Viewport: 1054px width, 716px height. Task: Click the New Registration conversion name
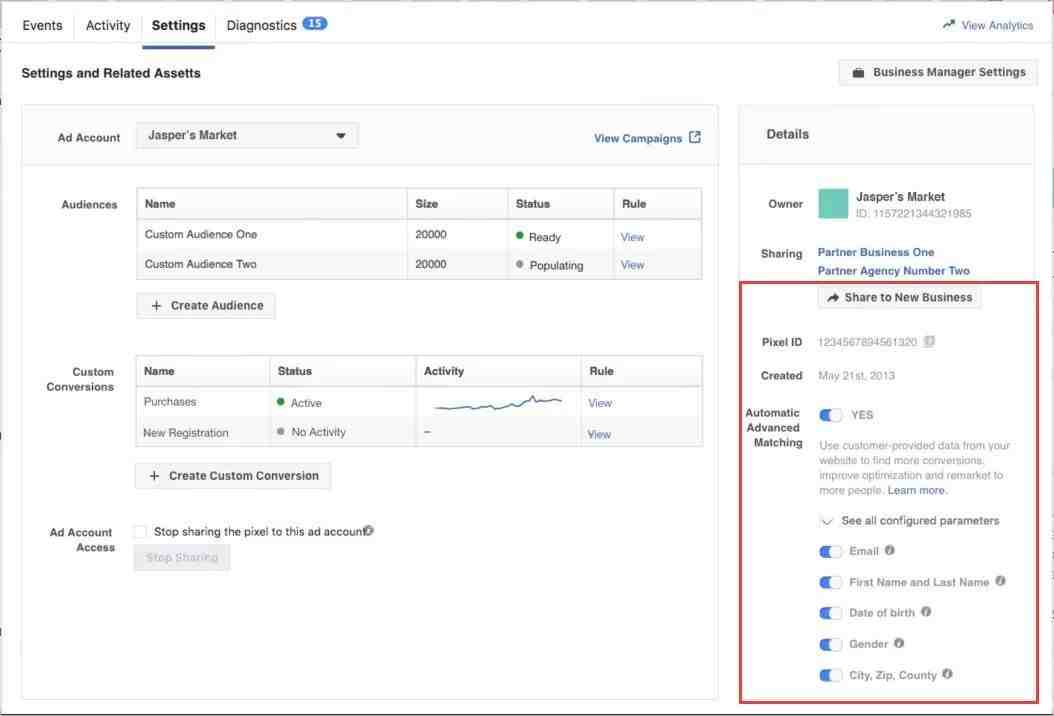[186, 433]
